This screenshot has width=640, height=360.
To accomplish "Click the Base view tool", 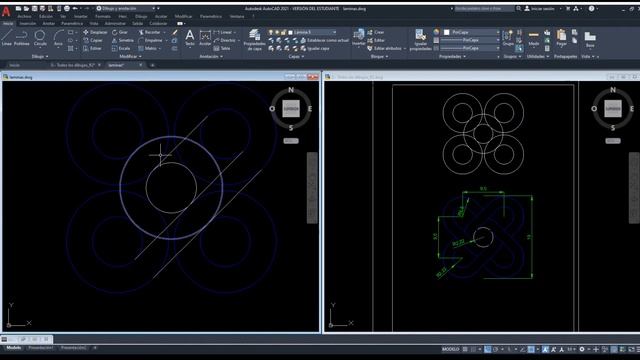I will pyautogui.click(x=590, y=39).
